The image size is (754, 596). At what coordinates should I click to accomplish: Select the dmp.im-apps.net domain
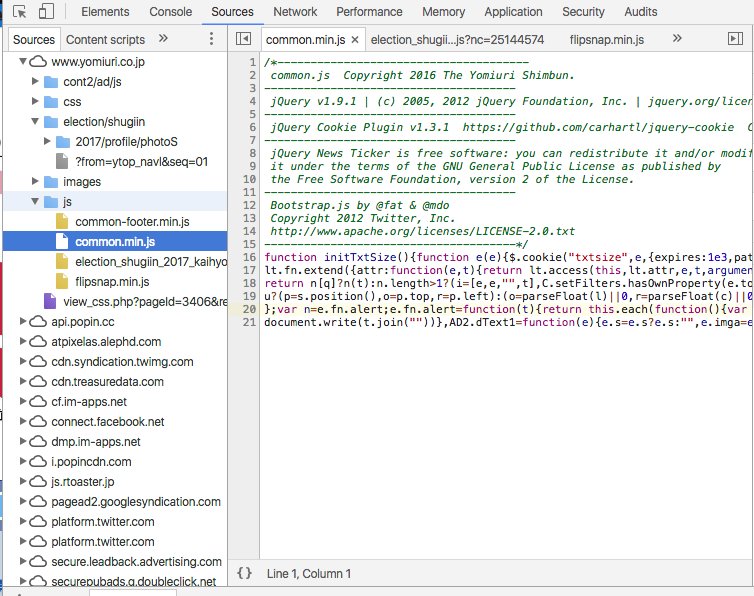click(x=96, y=442)
